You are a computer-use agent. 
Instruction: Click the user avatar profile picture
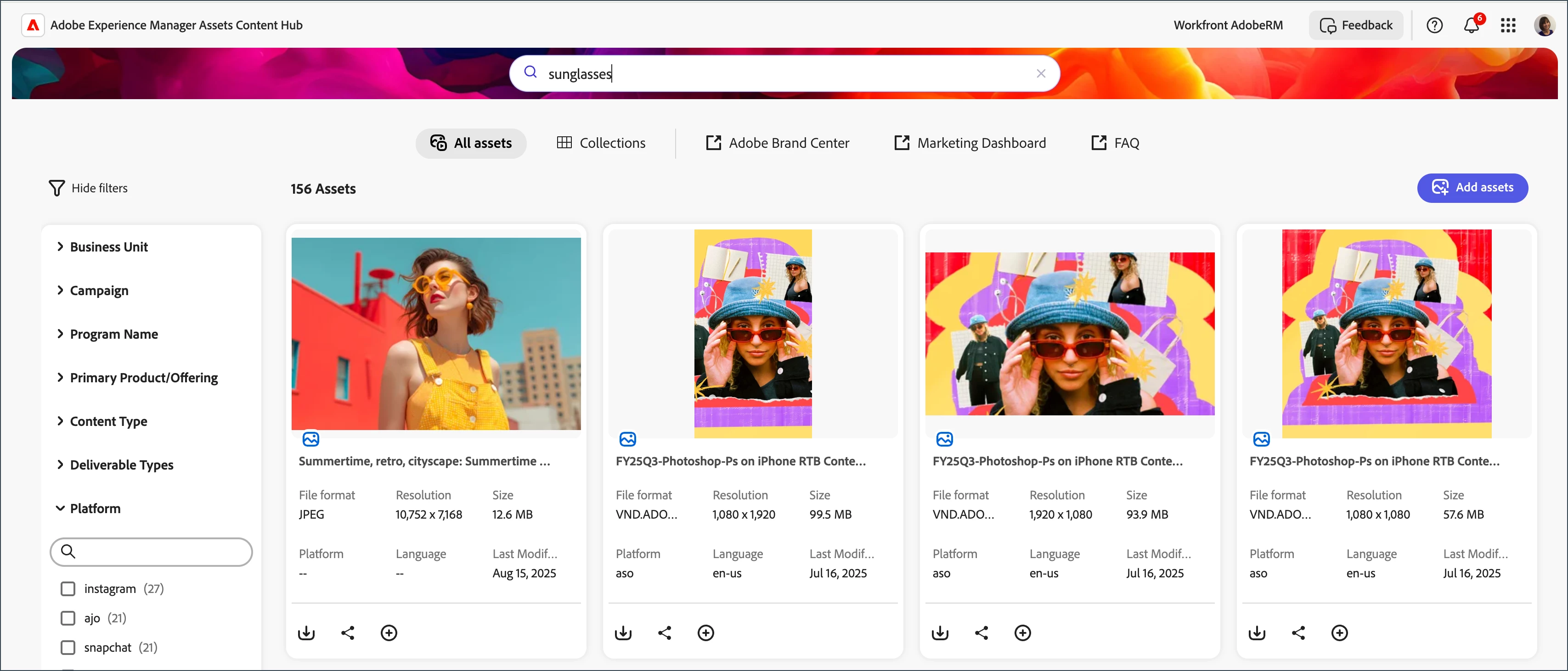click(x=1545, y=25)
